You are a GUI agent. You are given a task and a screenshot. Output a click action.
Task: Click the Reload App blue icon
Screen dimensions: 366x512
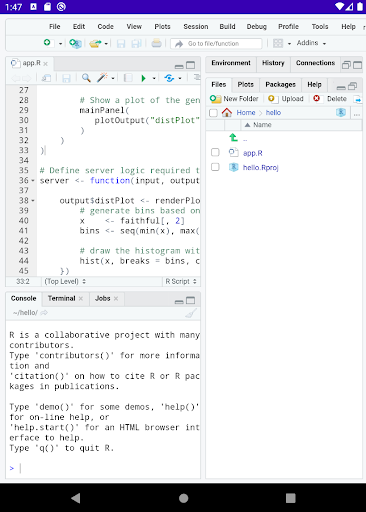coord(169,78)
